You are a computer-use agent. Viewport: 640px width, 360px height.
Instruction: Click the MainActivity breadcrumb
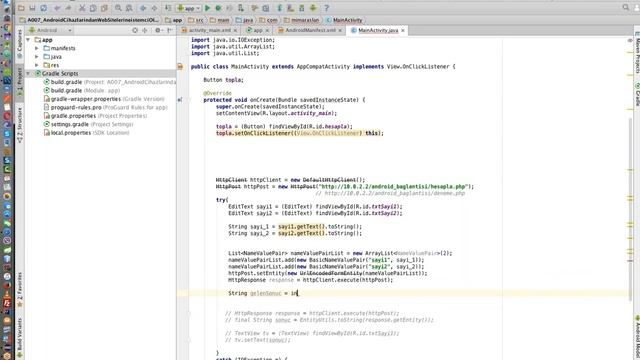coord(344,20)
